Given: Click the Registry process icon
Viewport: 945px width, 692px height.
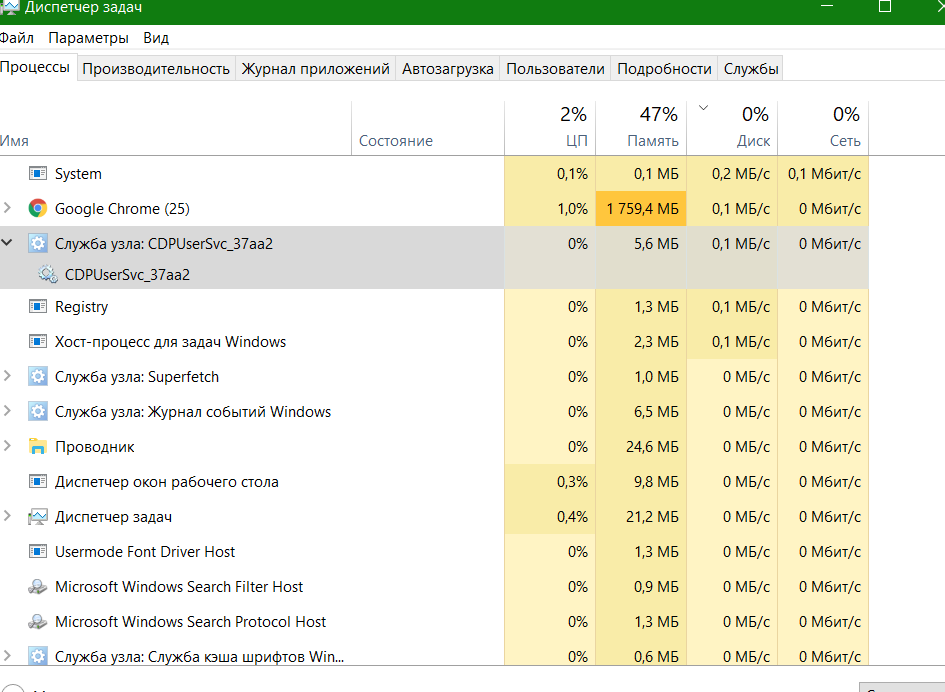Looking at the screenshot, I should click(38, 307).
